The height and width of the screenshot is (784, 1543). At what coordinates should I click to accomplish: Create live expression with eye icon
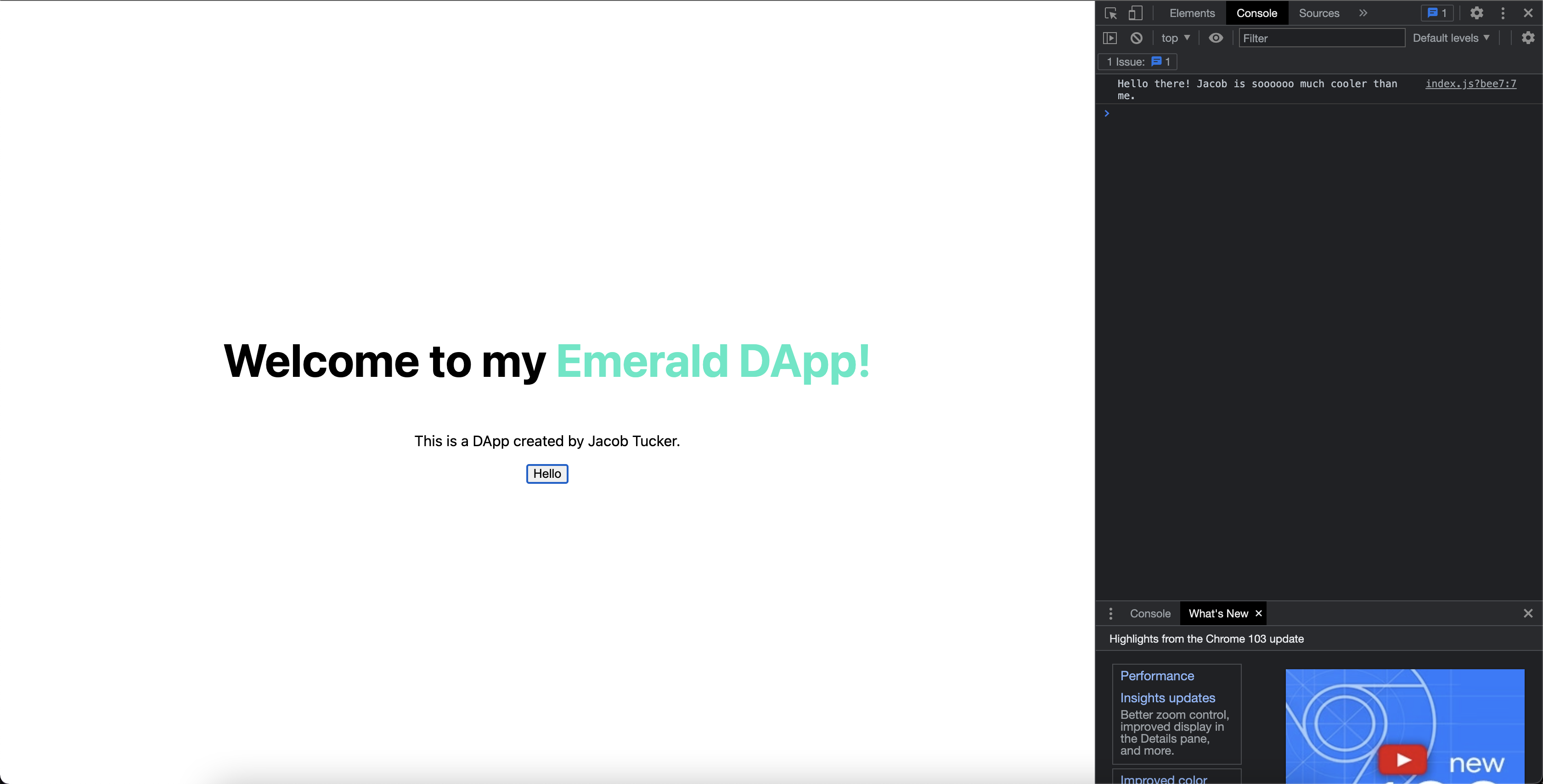click(x=1216, y=38)
